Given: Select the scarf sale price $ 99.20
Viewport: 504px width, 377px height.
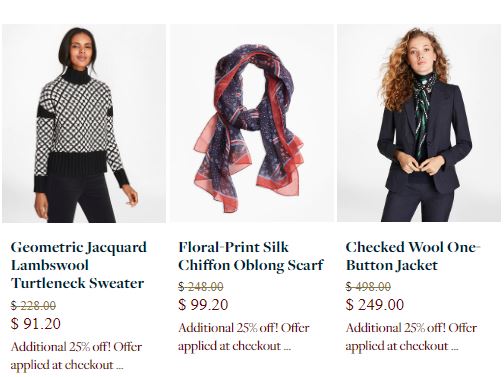Looking at the screenshot, I should (x=203, y=305).
